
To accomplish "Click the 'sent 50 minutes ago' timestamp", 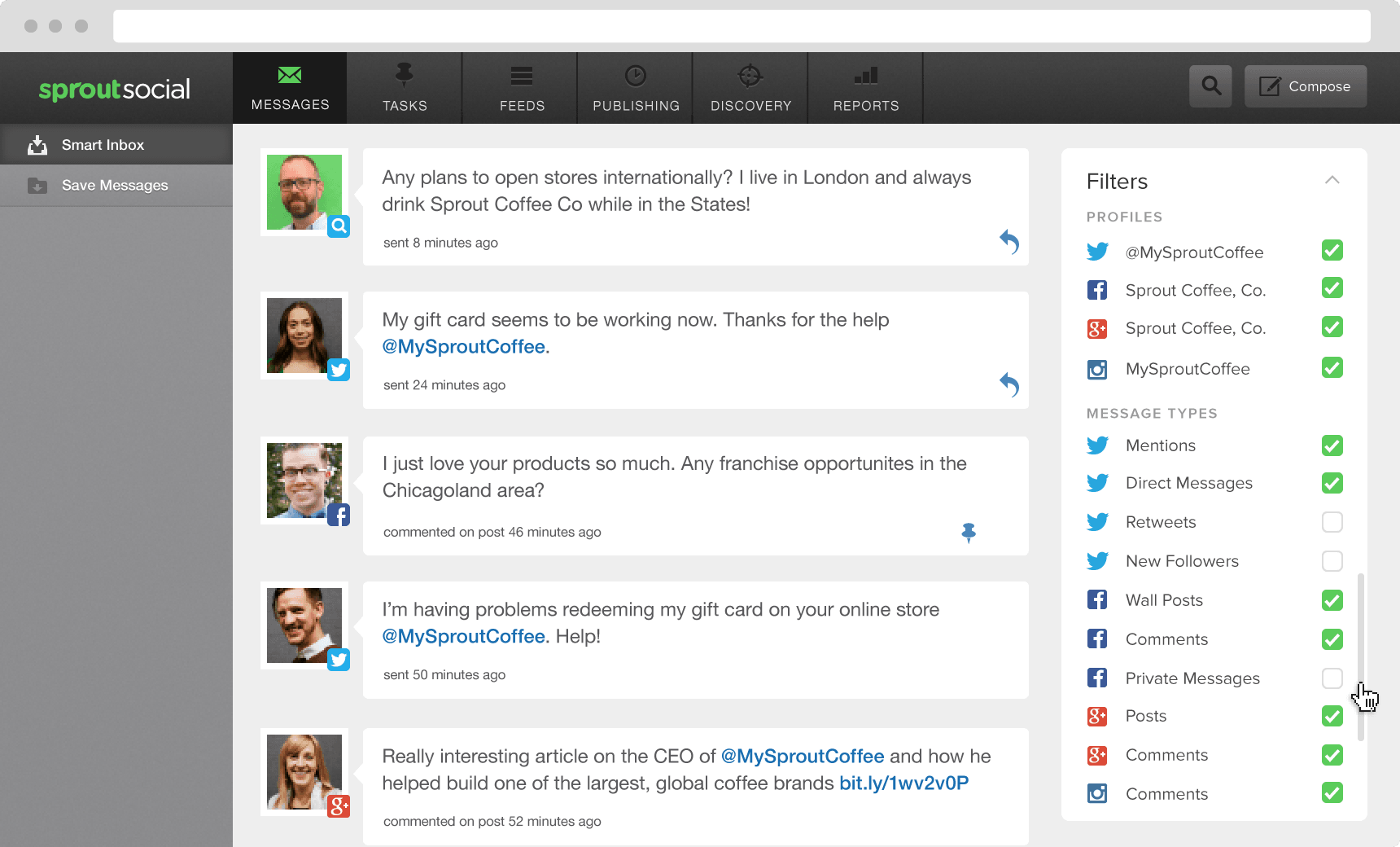I will (x=444, y=675).
